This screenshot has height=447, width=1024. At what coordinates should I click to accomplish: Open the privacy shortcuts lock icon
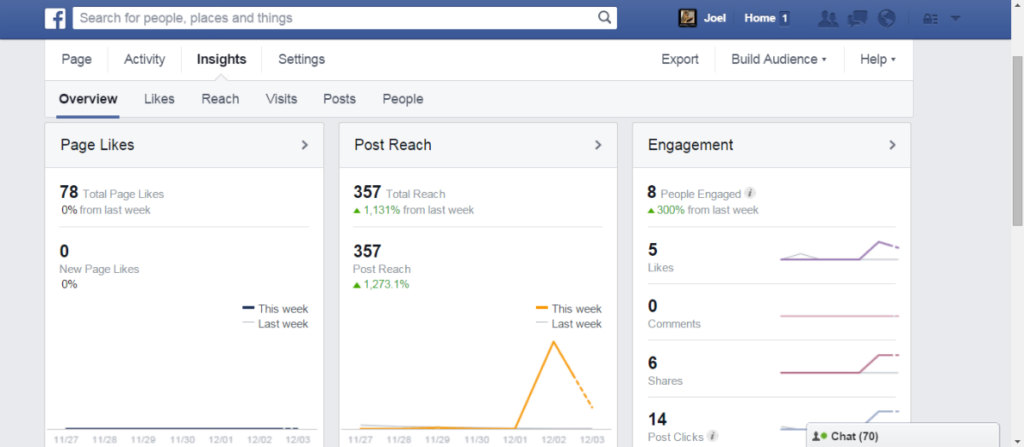coord(930,18)
